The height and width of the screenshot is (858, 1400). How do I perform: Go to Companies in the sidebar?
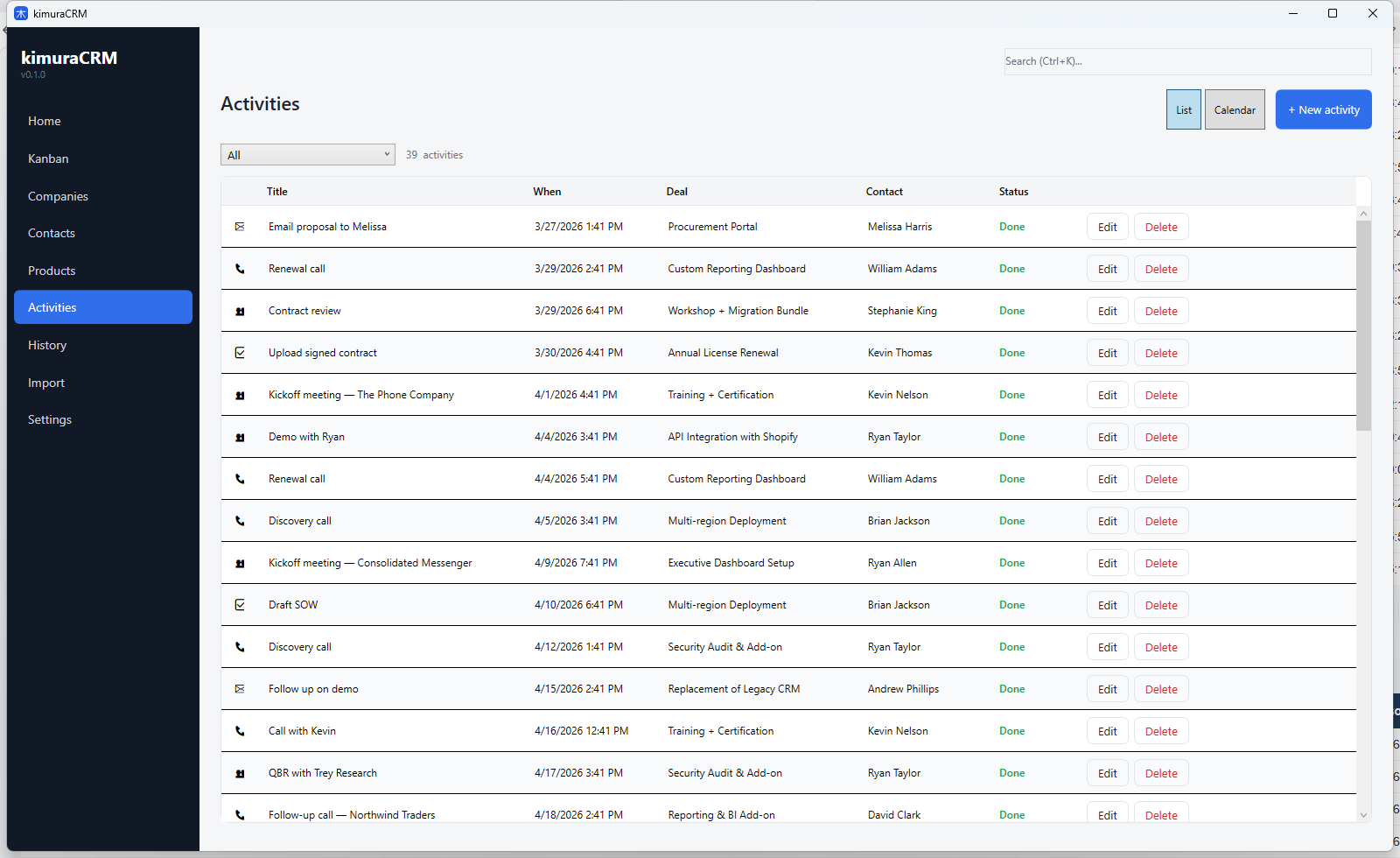point(58,196)
